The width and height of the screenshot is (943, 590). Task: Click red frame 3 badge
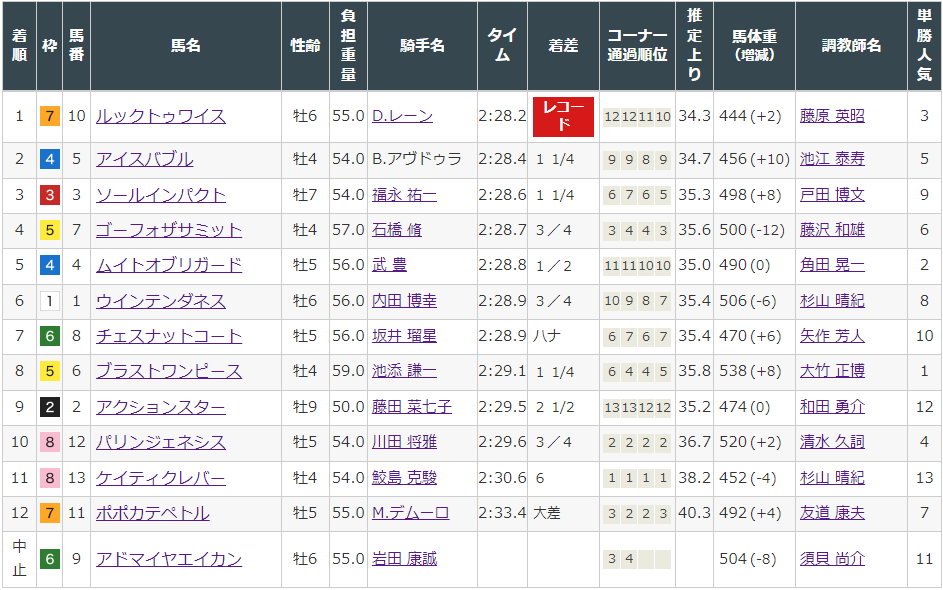pyautogui.click(x=50, y=195)
